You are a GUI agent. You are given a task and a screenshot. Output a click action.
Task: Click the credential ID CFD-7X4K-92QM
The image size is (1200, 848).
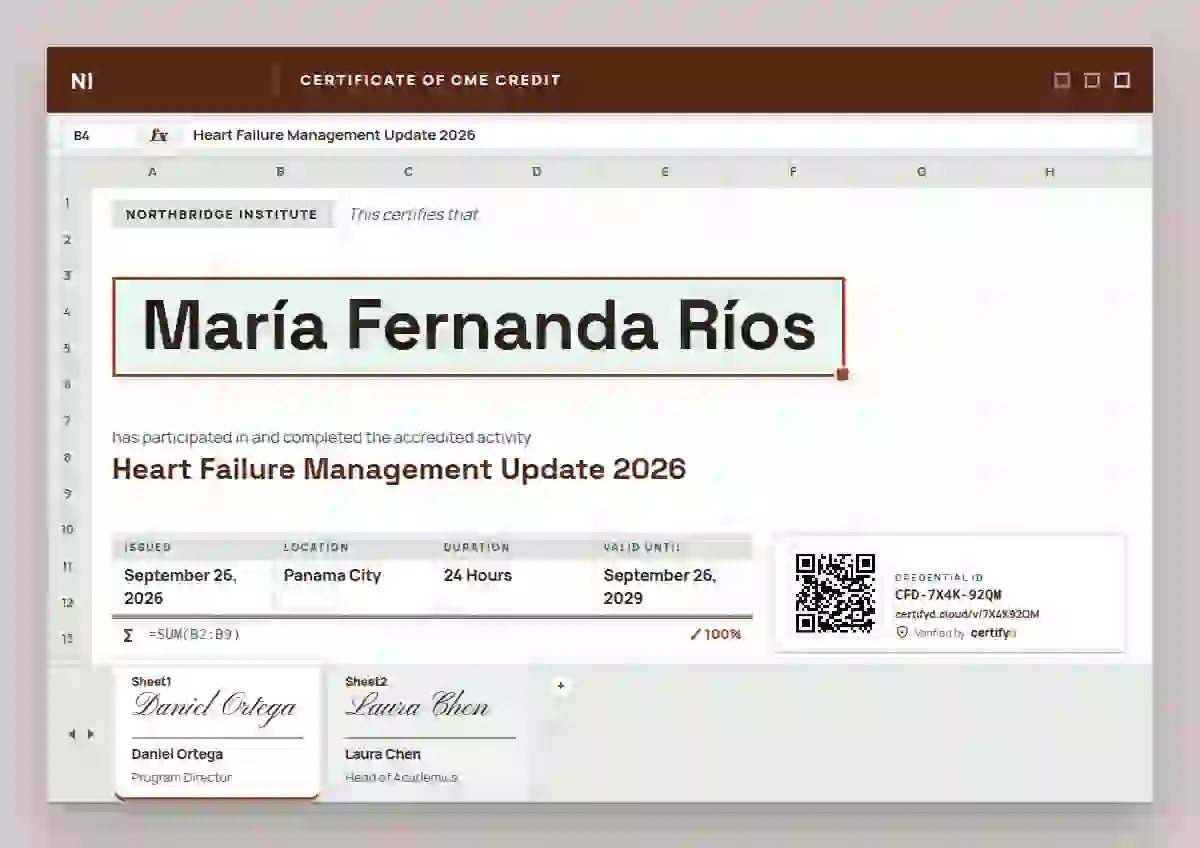coord(948,595)
